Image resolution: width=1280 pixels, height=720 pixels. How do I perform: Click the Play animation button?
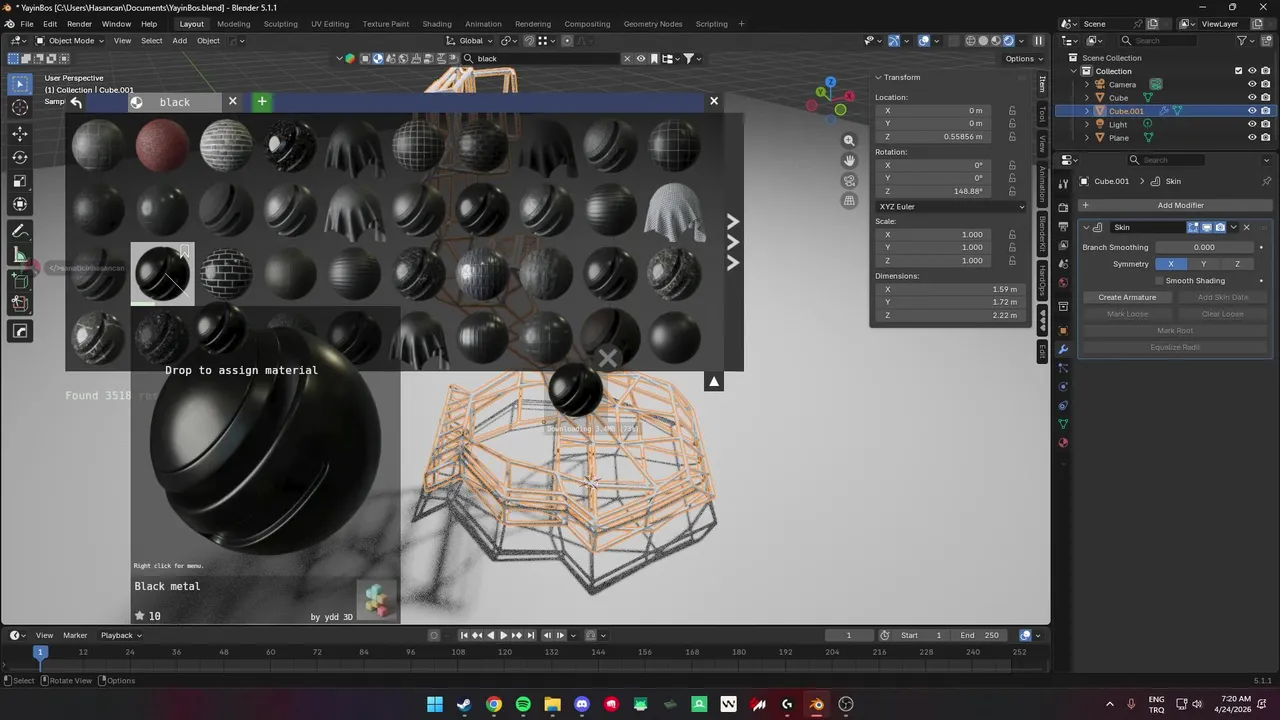click(504, 635)
